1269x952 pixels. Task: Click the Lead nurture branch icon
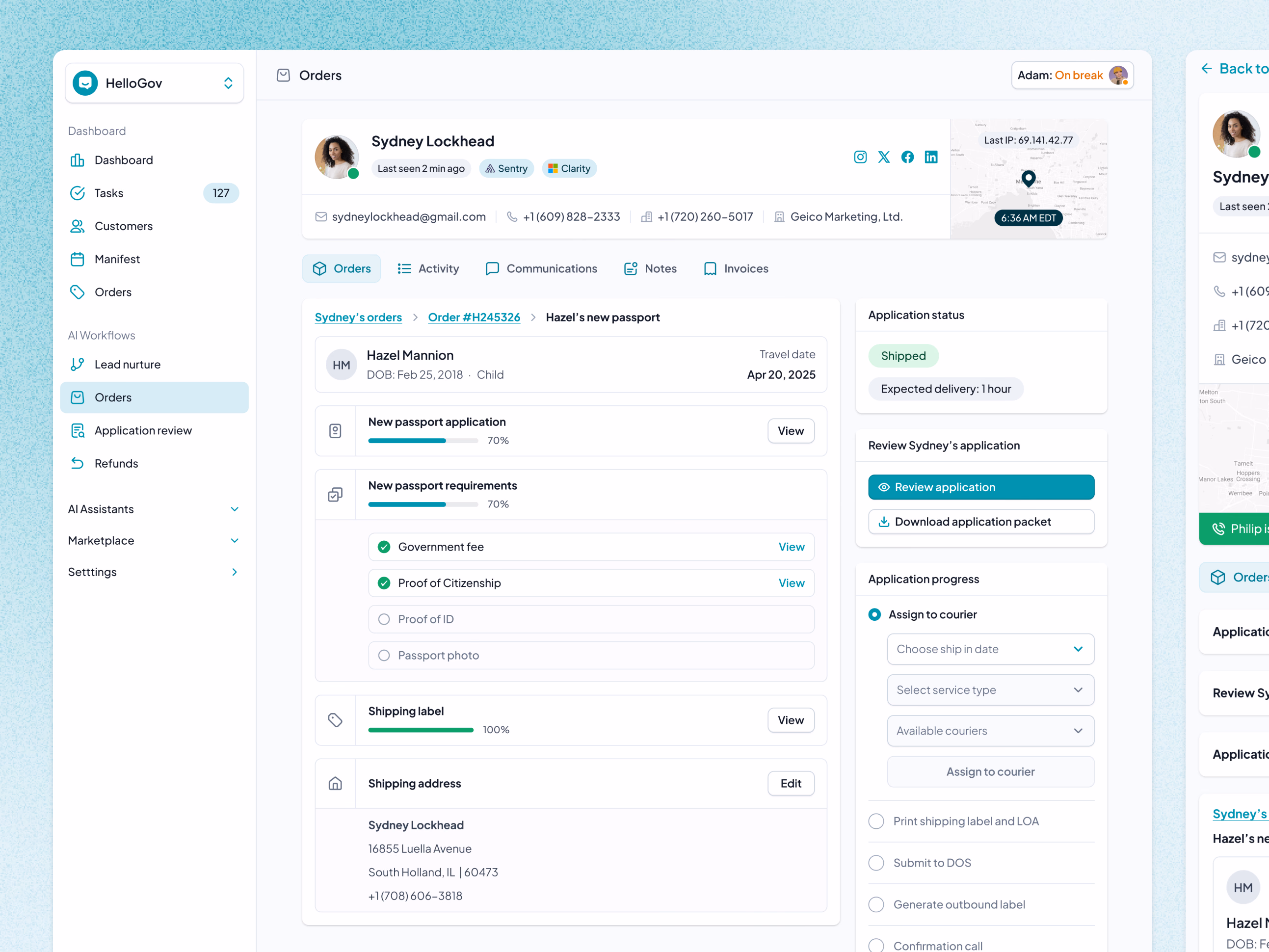[78, 365]
